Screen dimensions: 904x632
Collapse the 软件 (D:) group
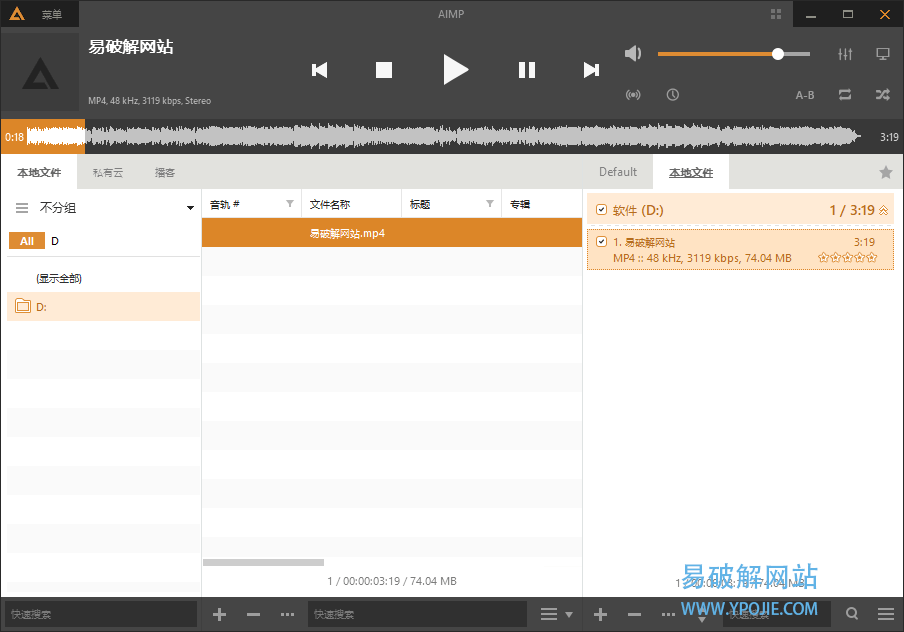(883, 210)
